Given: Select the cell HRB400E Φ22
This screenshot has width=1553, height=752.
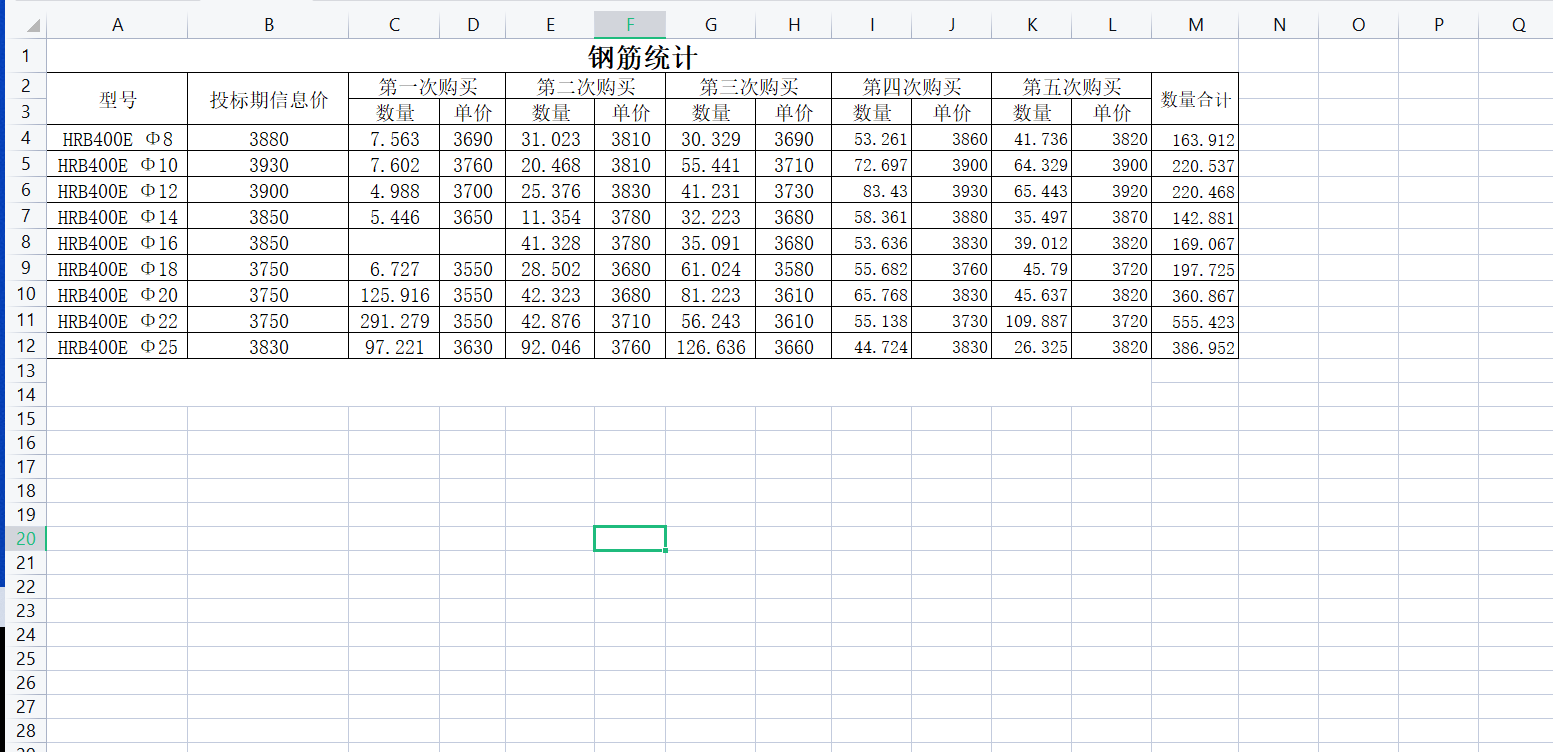Looking at the screenshot, I should tap(117, 320).
